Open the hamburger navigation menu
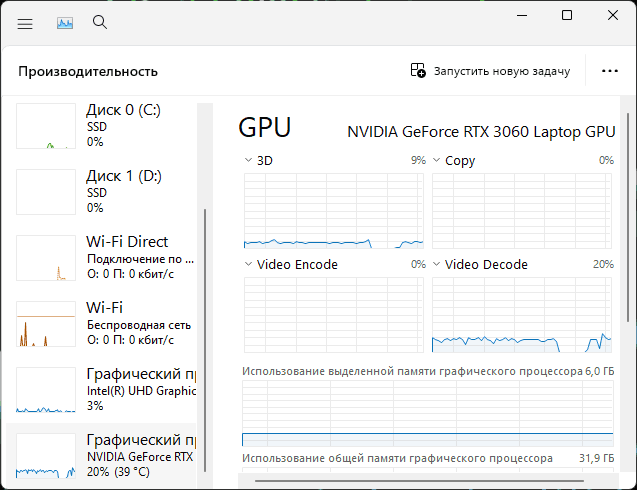The height and width of the screenshot is (490, 637). point(25,23)
